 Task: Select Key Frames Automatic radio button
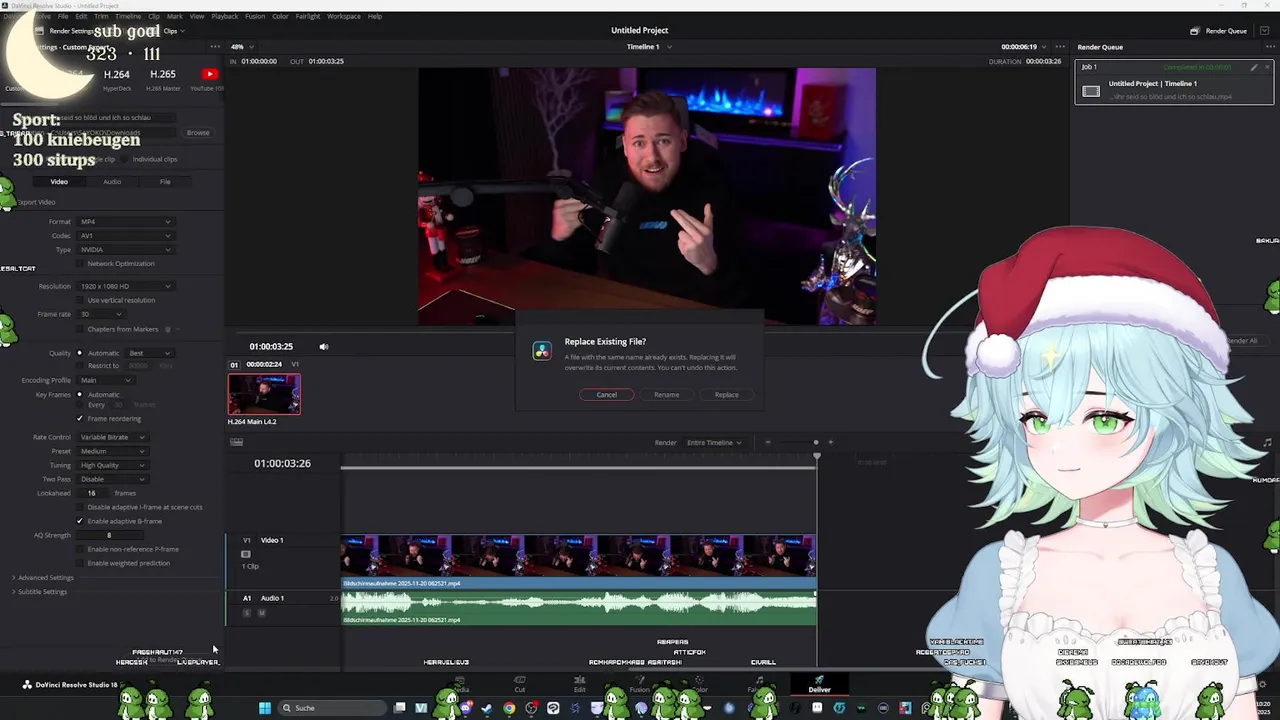click(x=80, y=395)
